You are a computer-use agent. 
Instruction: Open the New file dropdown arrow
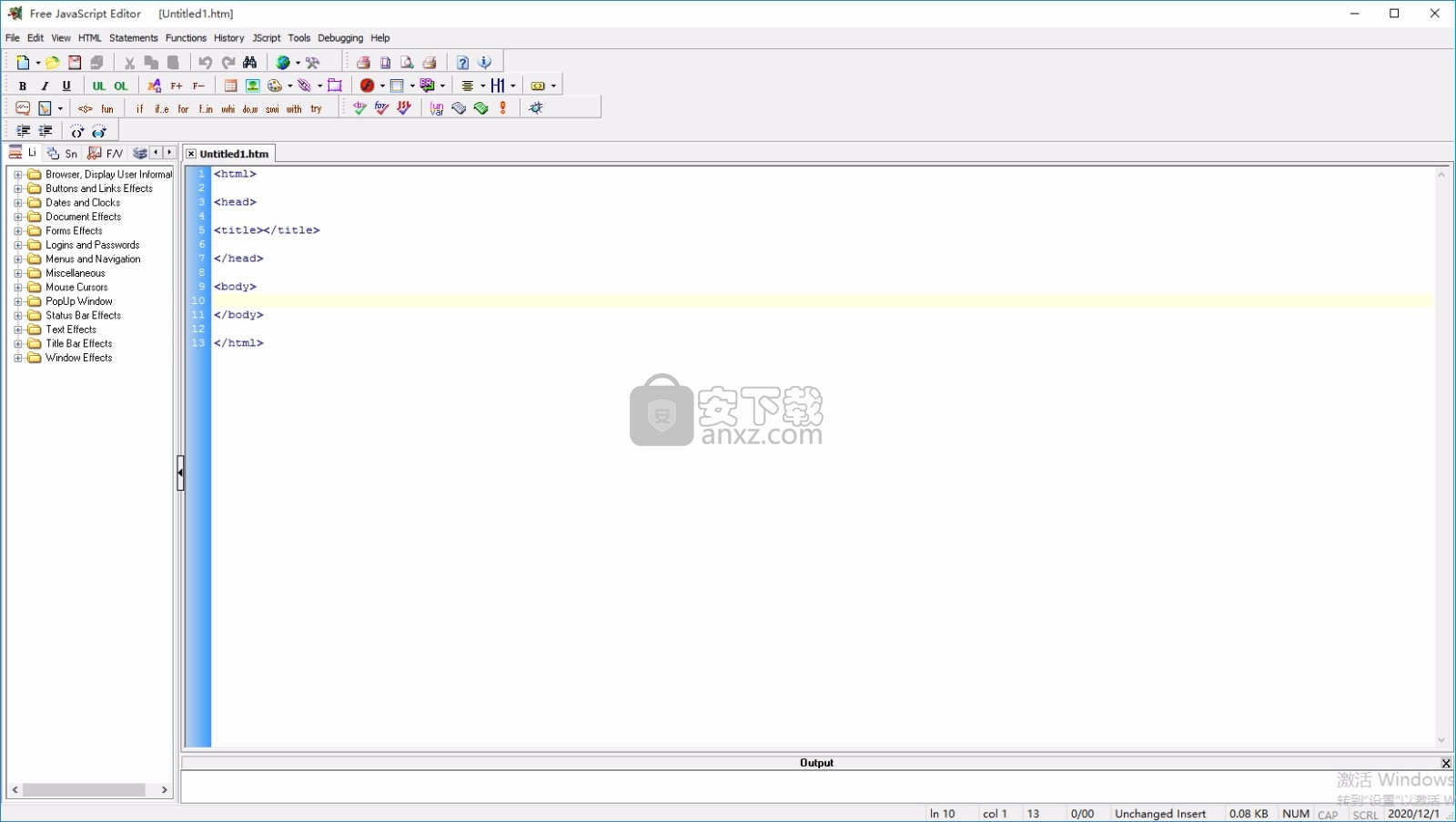(x=37, y=63)
